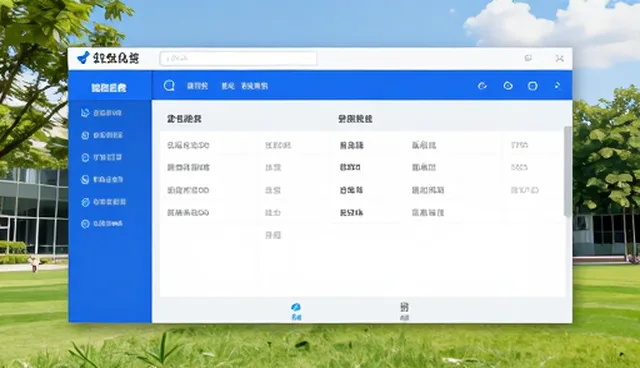Open the third blue toolbar text tab
Image resolution: width=640 pixels, height=368 pixels.
click(x=254, y=86)
